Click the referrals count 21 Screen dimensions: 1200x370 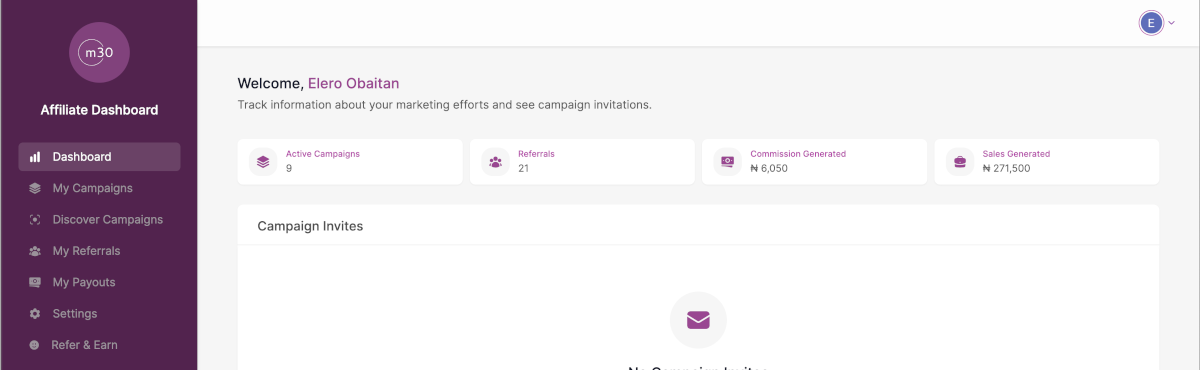(523, 168)
